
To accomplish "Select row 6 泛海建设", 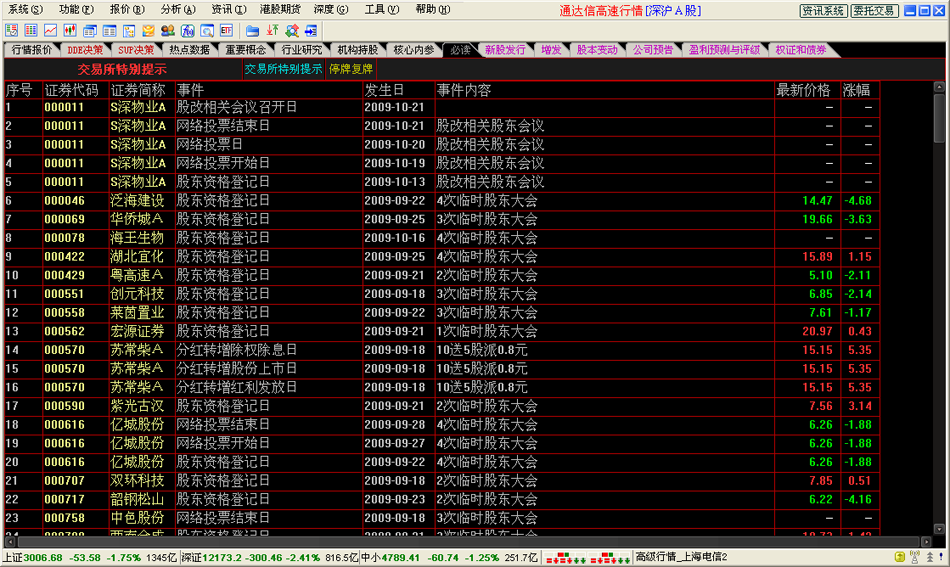I will pyautogui.click(x=442, y=201).
